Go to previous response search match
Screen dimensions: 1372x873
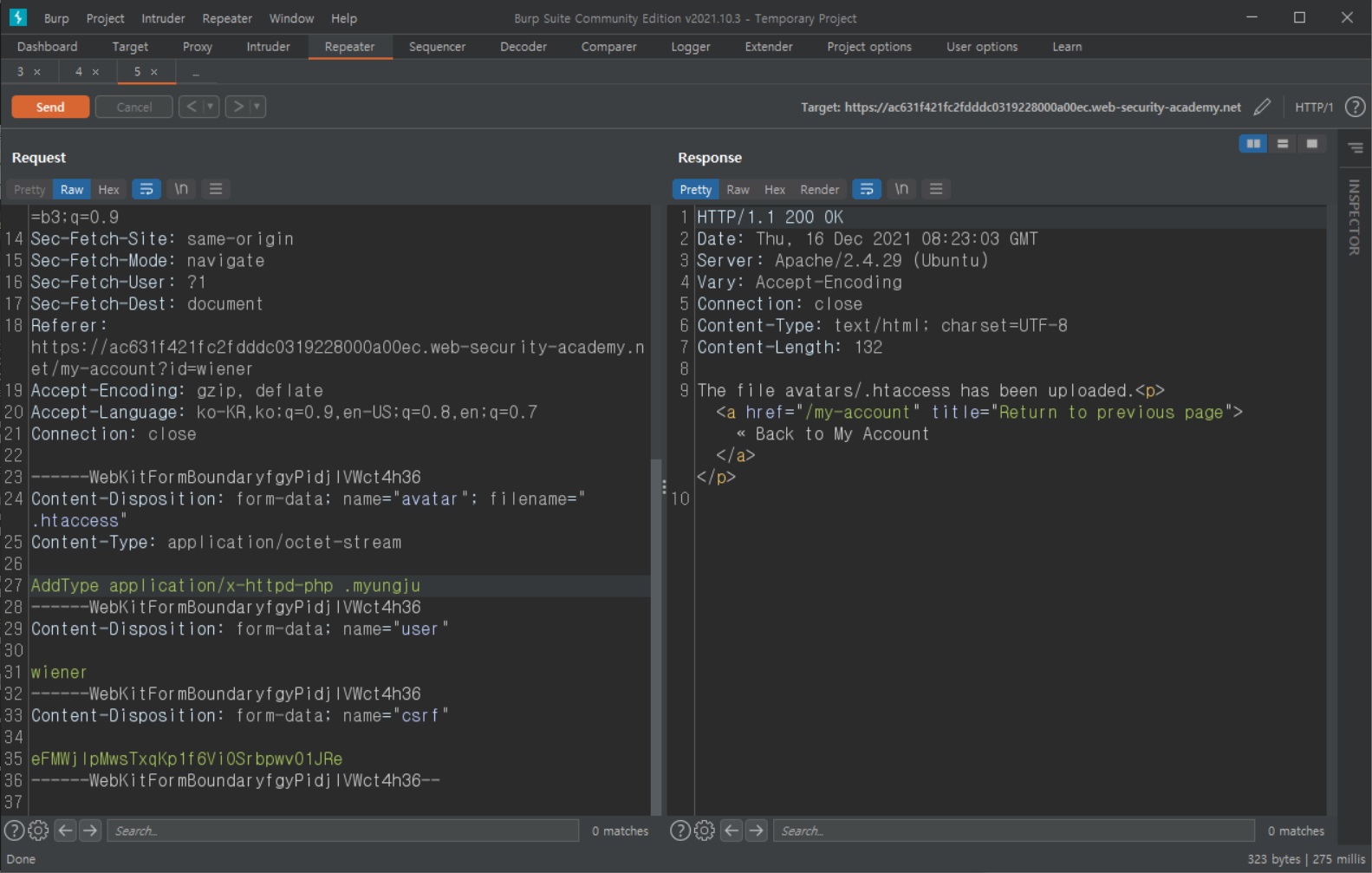(732, 831)
